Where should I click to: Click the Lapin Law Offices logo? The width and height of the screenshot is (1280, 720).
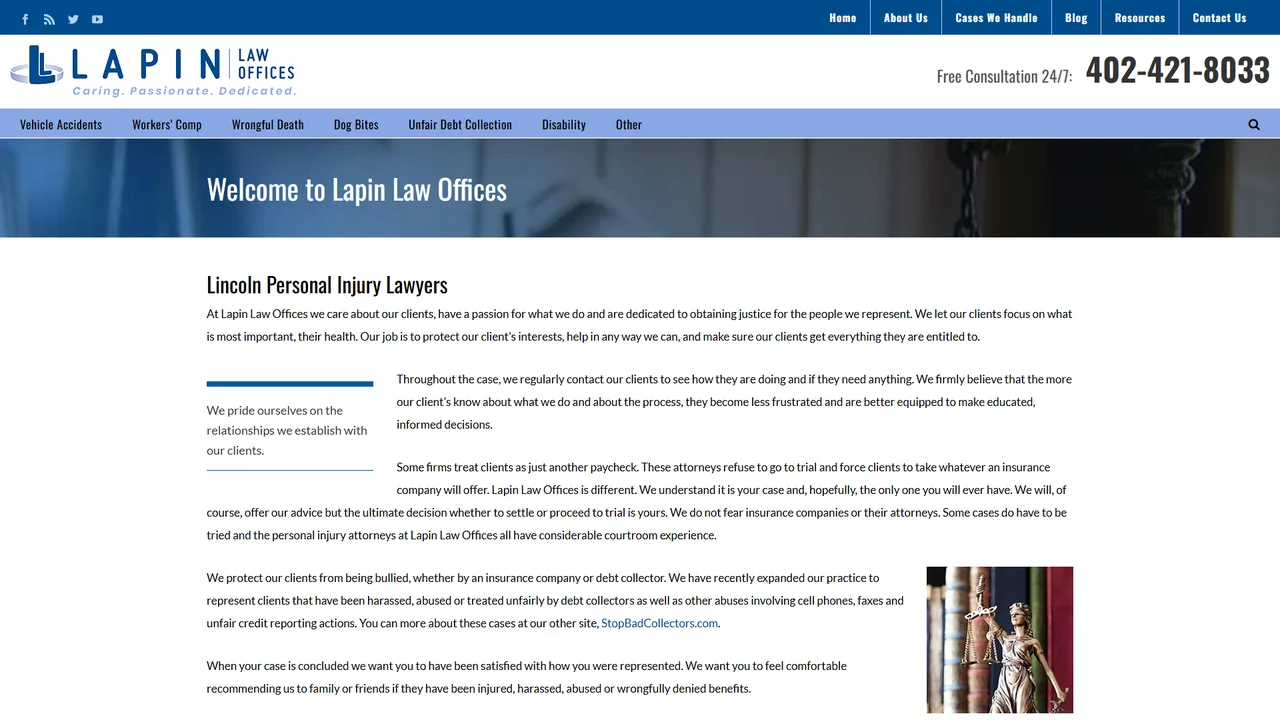coord(153,71)
